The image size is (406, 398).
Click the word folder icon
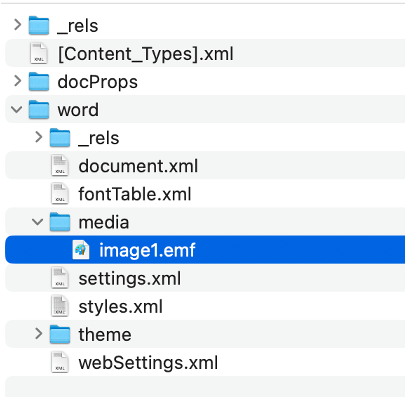coord(39,110)
